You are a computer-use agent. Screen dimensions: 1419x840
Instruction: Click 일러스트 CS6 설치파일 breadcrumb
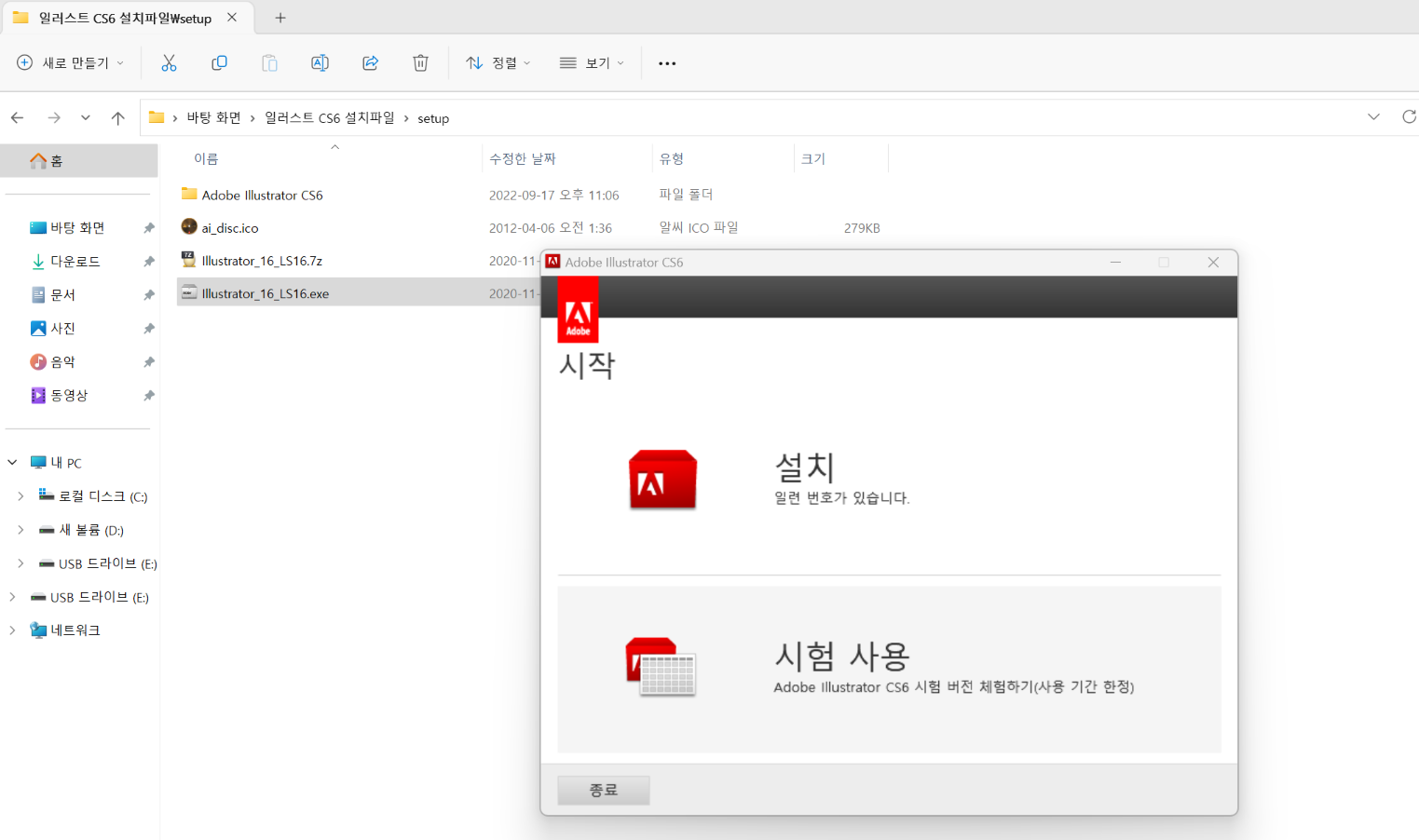329,118
